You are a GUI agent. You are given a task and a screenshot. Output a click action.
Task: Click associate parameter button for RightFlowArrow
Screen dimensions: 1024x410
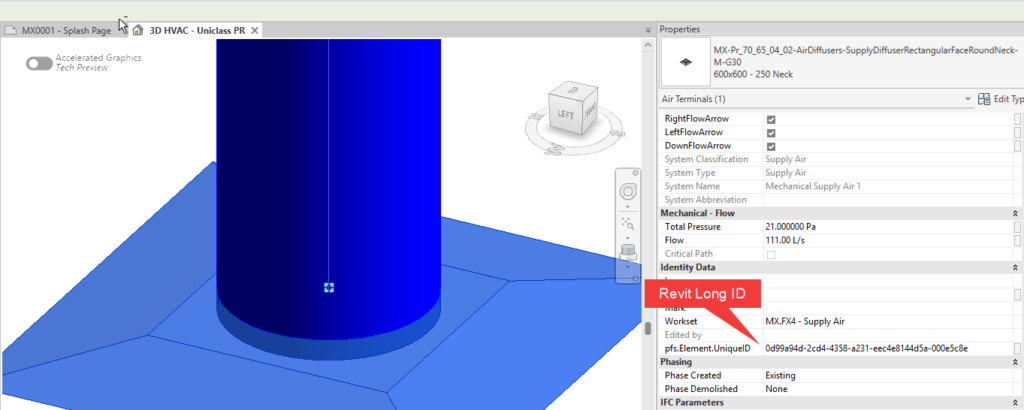pos(1017,119)
